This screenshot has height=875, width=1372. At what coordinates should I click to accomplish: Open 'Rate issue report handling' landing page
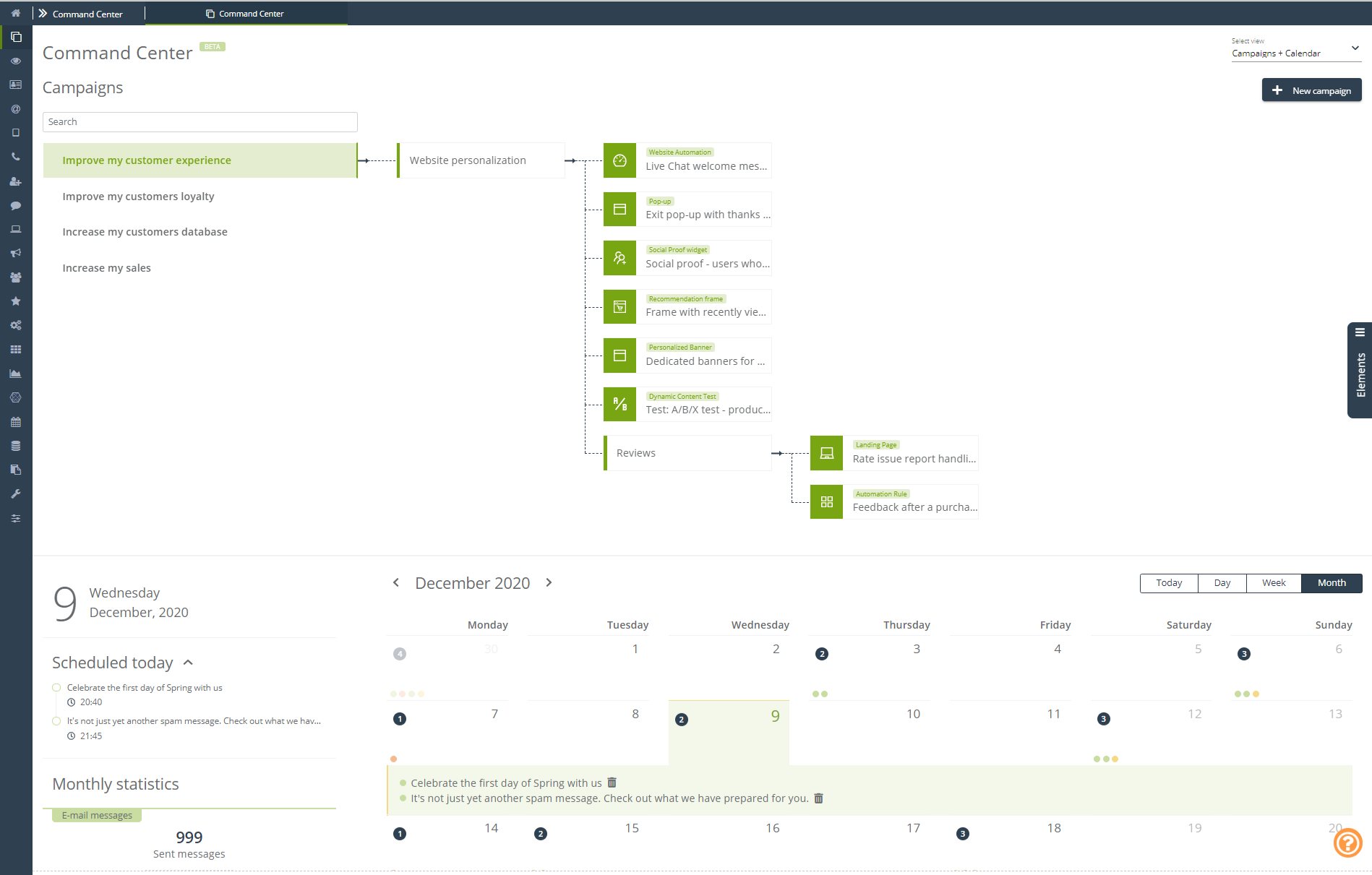pos(894,453)
